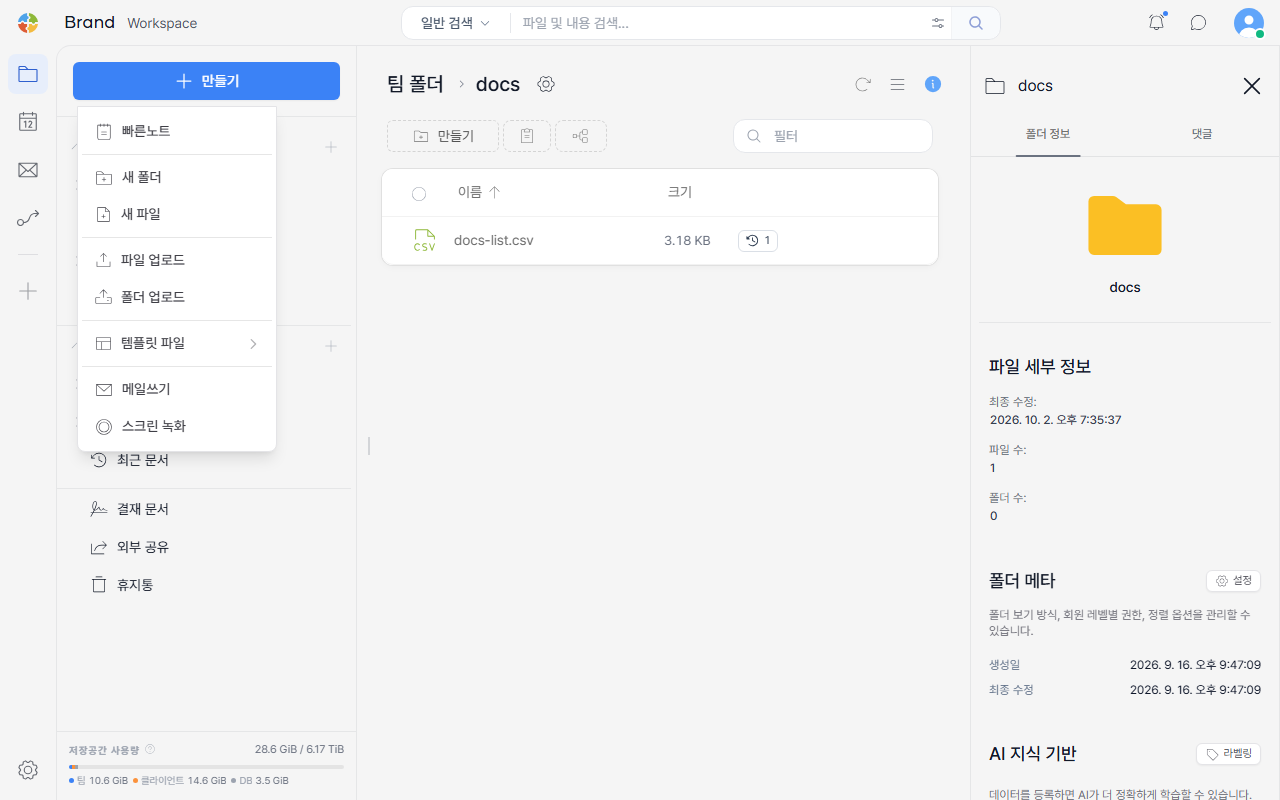The height and width of the screenshot is (800, 1280).
Task: Click the clipboard paste toolbar button
Action: coord(527,136)
